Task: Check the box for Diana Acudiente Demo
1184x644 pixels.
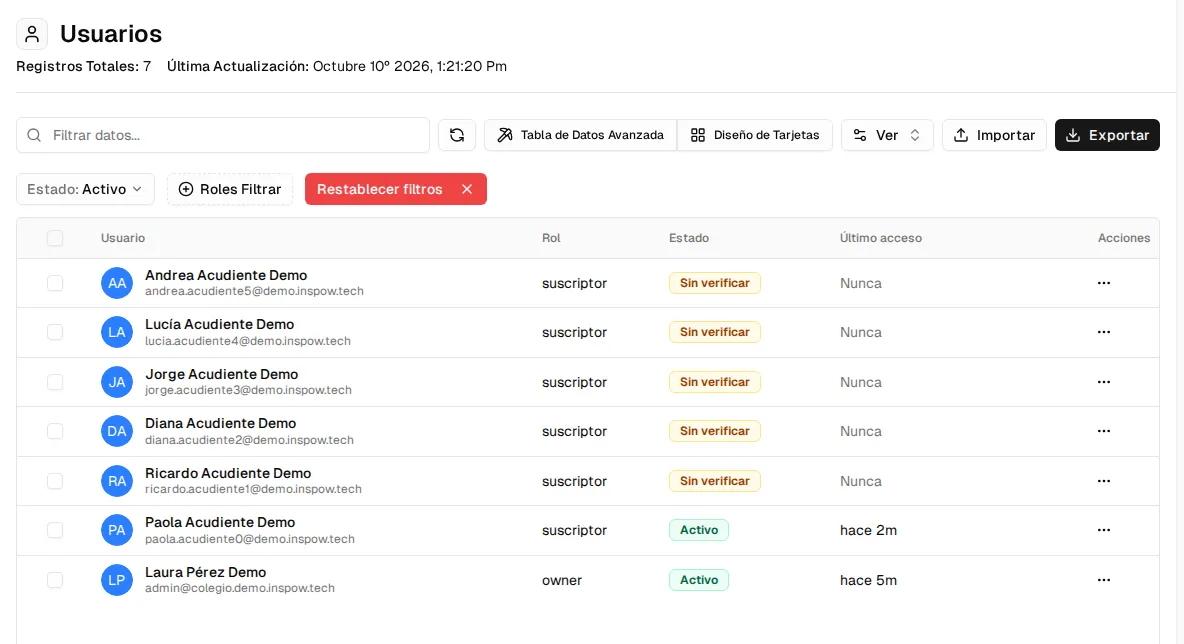Action: point(55,431)
